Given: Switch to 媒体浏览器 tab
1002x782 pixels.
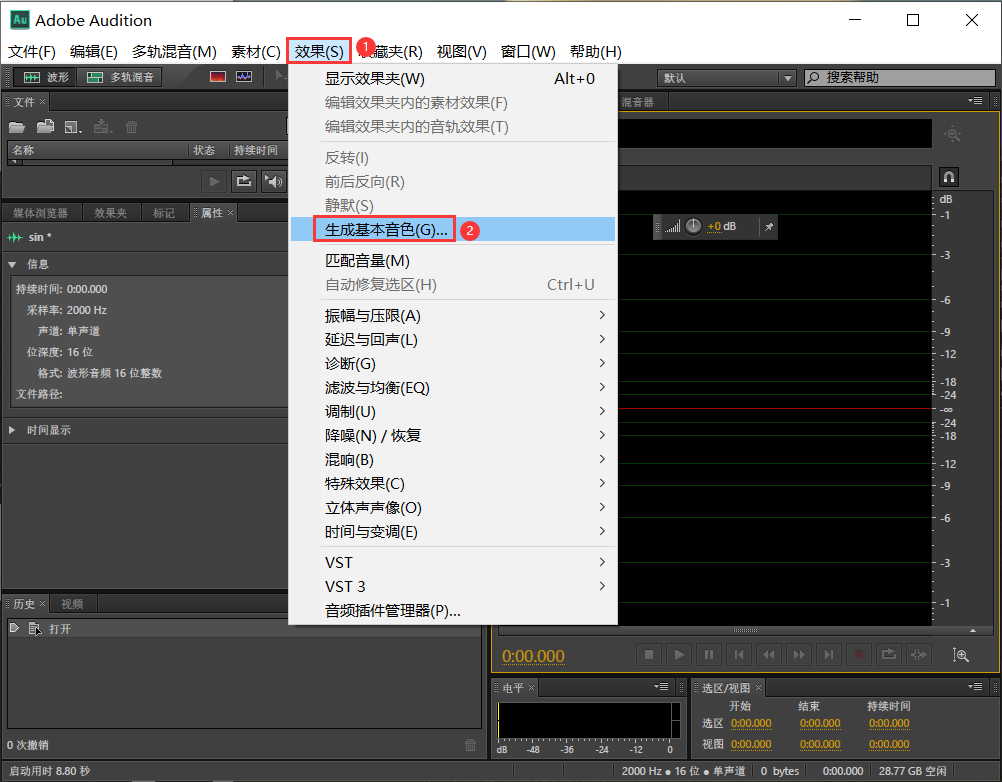Looking at the screenshot, I should (40, 213).
